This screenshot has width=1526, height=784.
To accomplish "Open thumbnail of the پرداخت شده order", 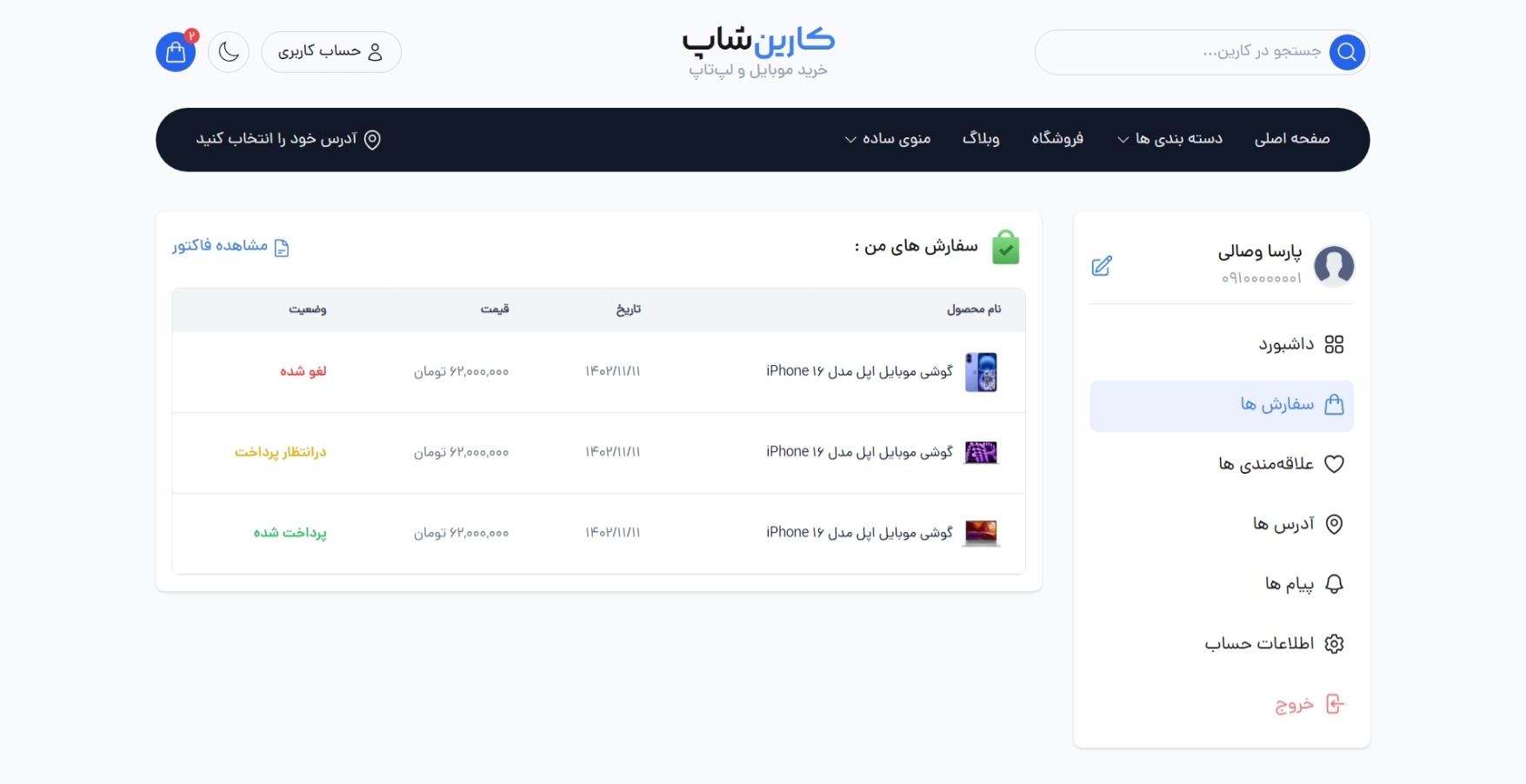I will (x=981, y=534).
